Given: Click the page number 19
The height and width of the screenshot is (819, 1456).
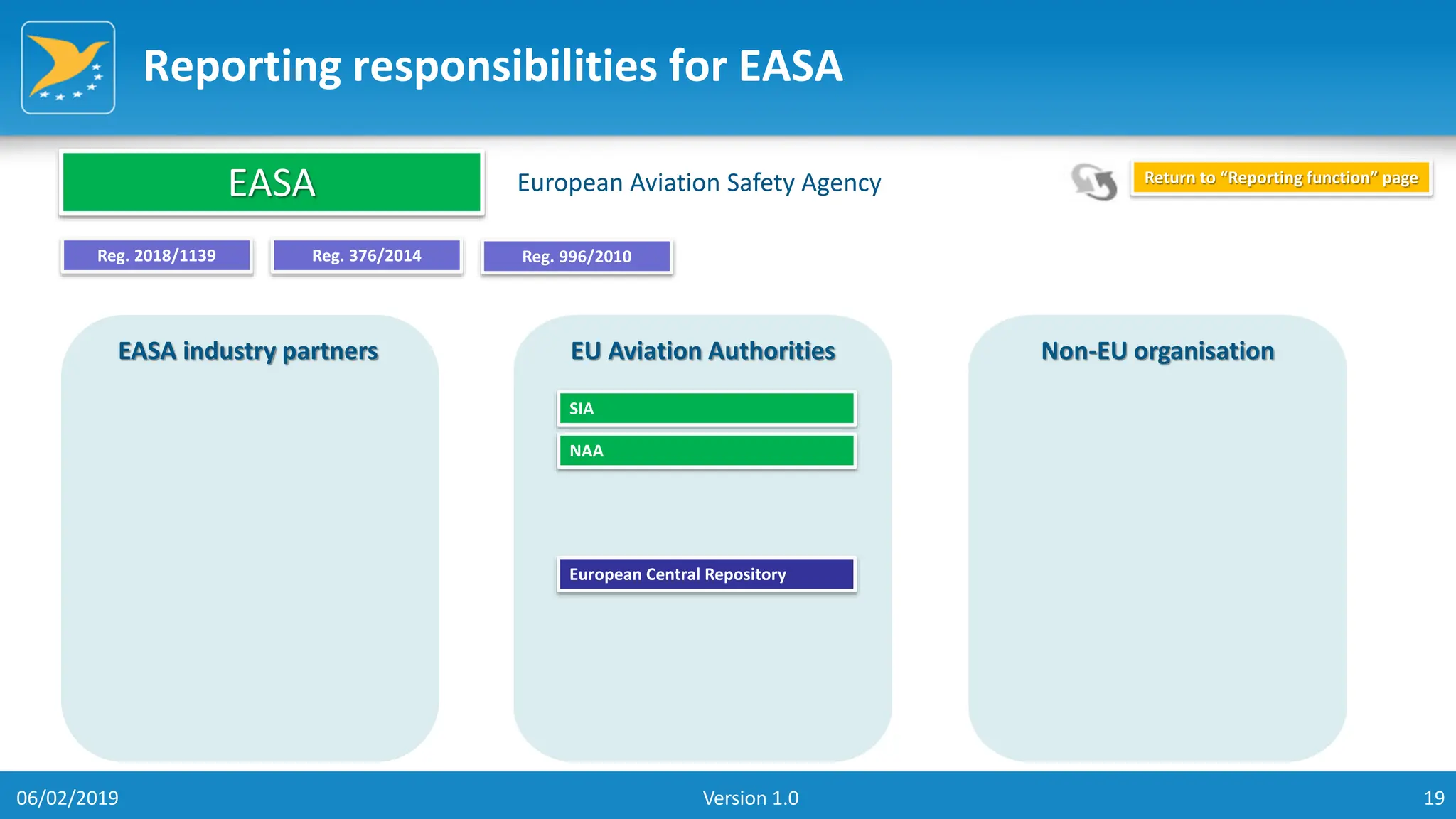Looking at the screenshot, I should [1434, 798].
